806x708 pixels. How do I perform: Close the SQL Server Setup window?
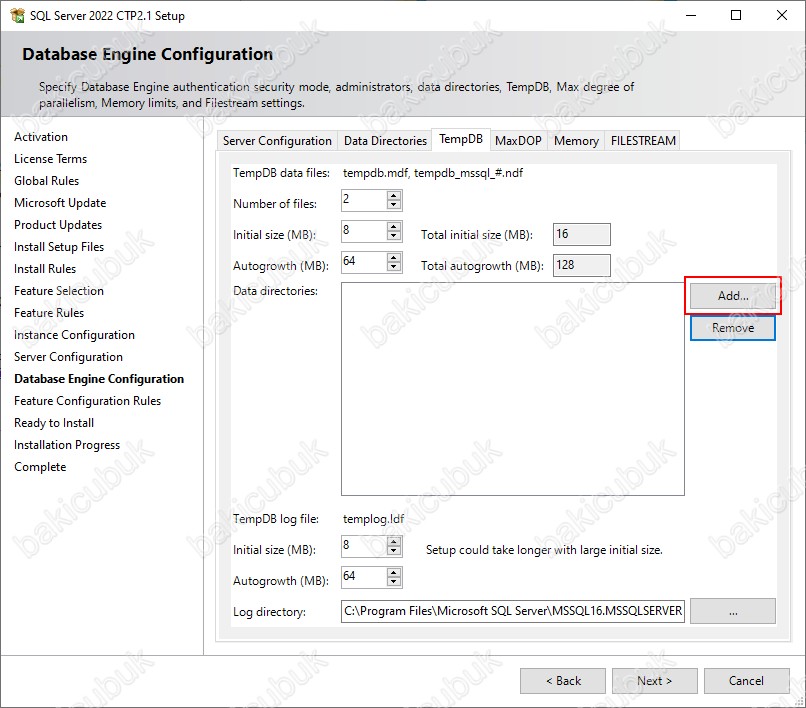pyautogui.click(x=781, y=15)
